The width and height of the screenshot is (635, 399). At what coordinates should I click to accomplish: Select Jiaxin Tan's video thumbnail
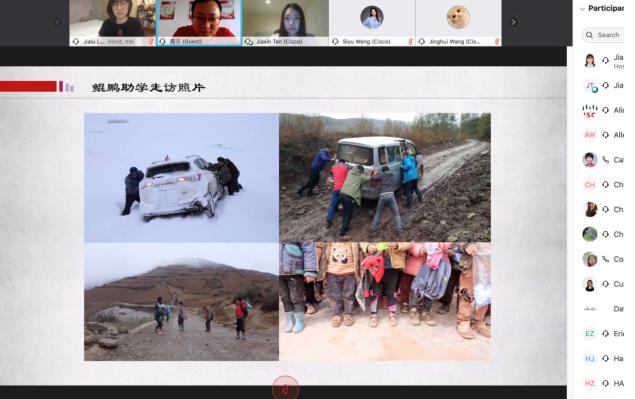point(286,22)
